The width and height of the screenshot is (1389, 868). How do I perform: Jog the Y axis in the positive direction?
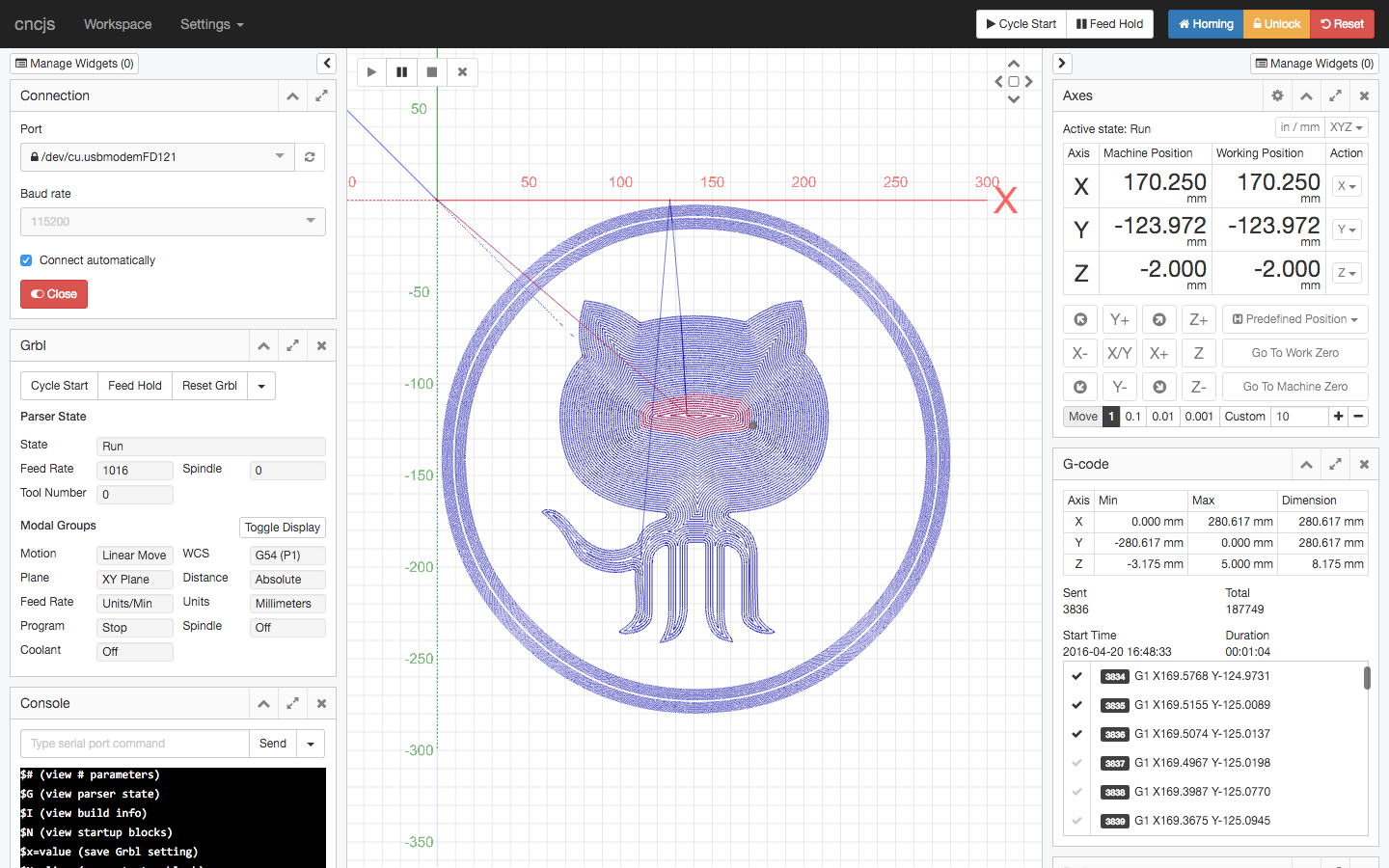pyautogui.click(x=1119, y=319)
